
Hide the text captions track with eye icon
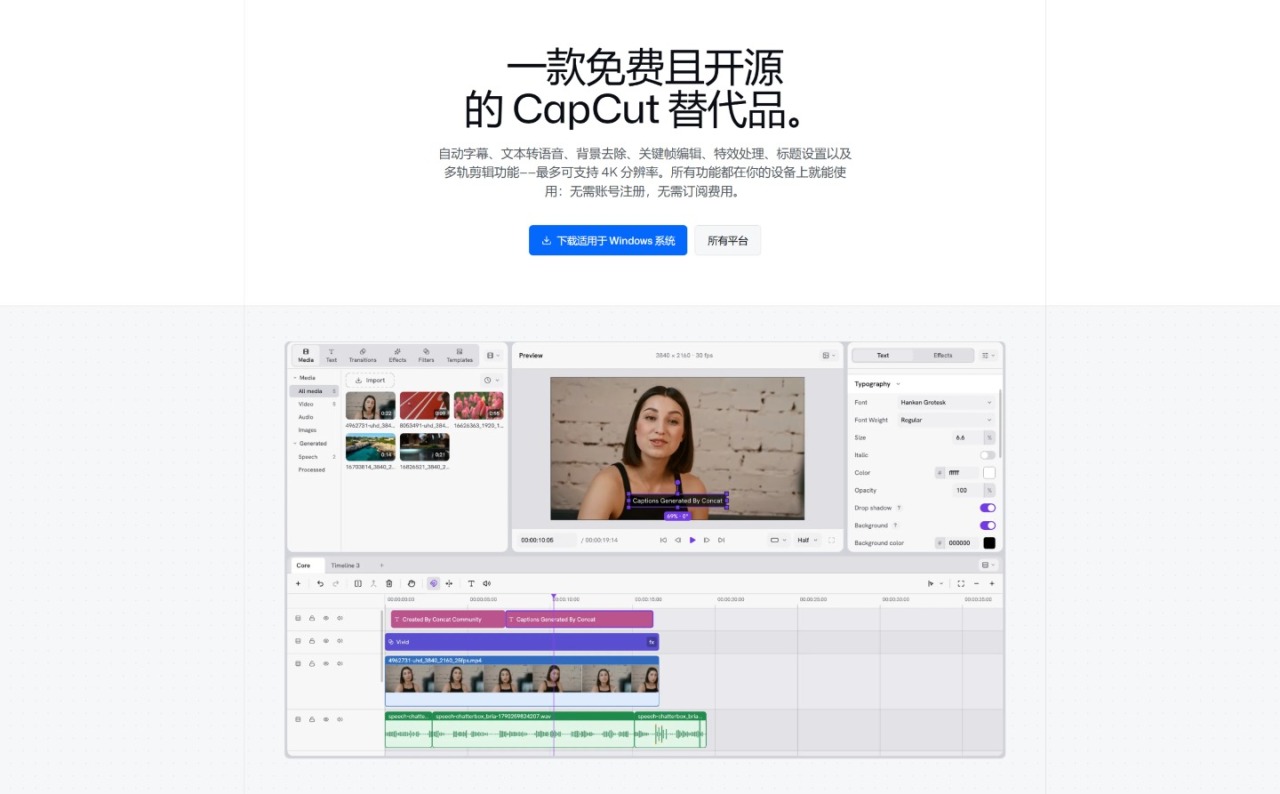pos(326,618)
